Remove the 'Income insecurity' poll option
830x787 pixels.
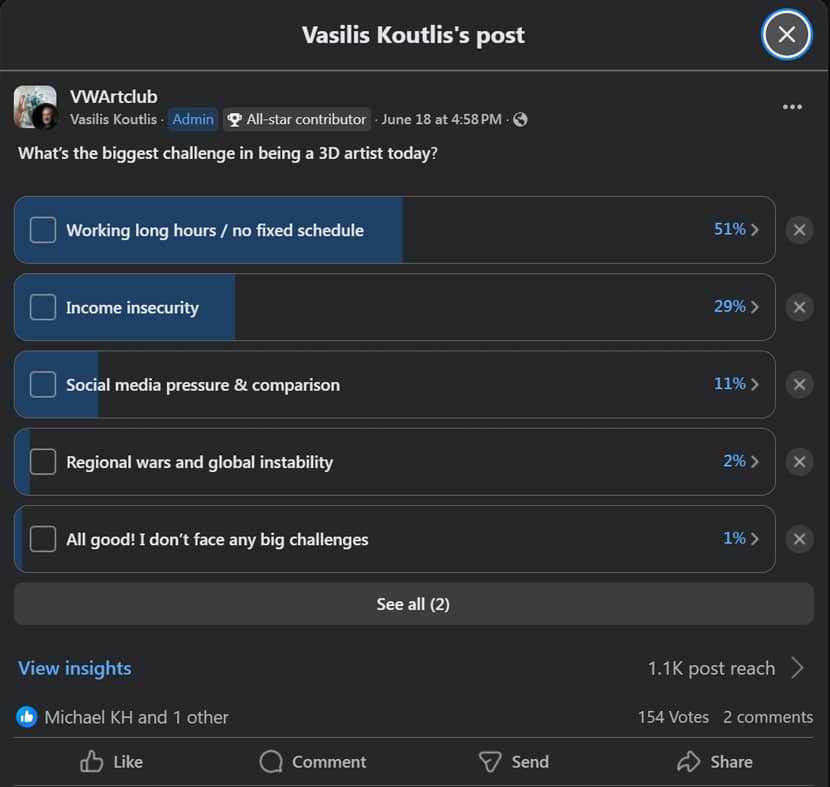click(799, 307)
